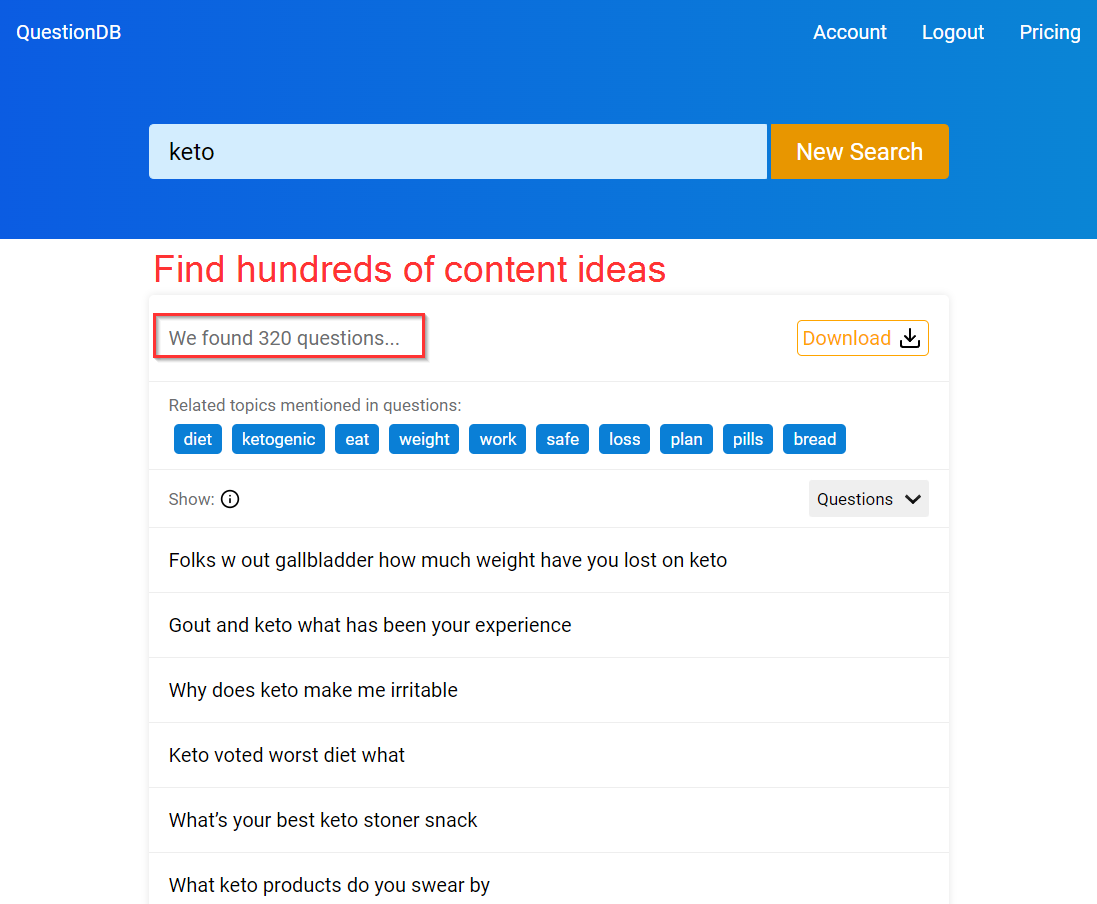Select Logout in the top navigation
Viewport: 1097px width, 904px height.
point(952,32)
